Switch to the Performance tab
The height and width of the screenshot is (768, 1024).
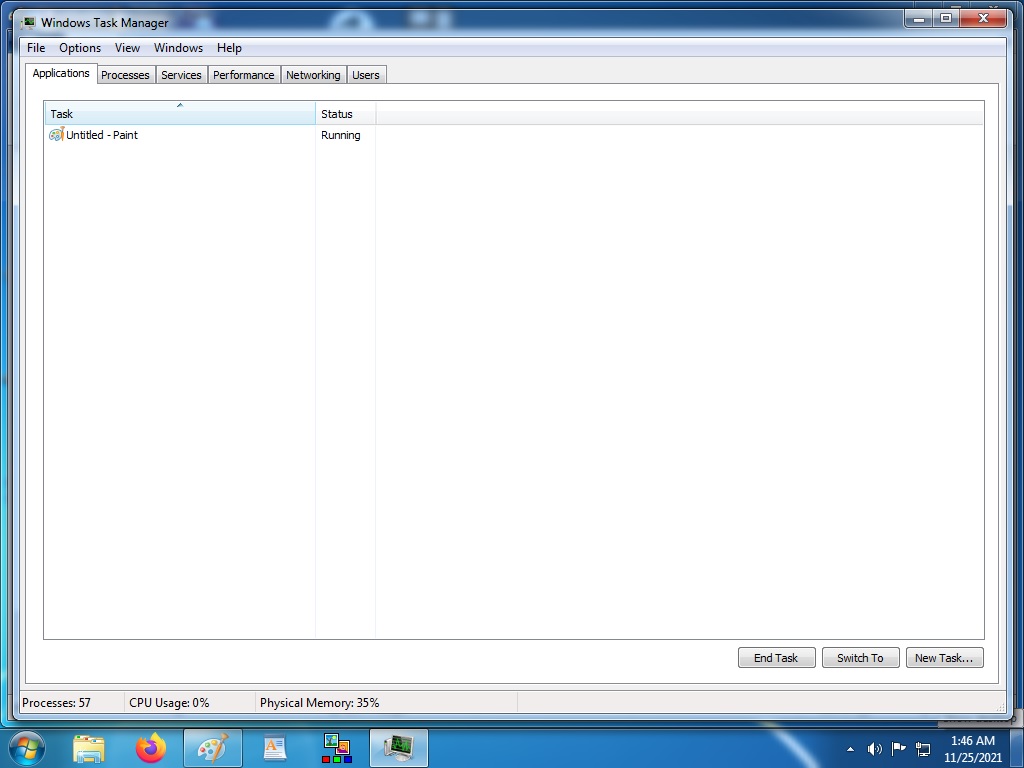click(244, 75)
